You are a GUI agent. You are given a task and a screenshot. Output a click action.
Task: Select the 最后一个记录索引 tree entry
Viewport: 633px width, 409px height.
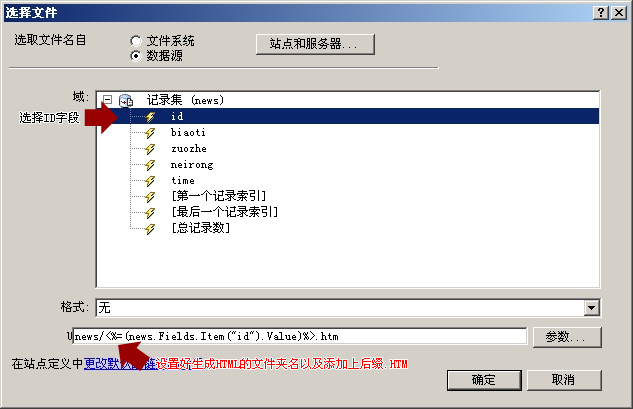[225, 212]
